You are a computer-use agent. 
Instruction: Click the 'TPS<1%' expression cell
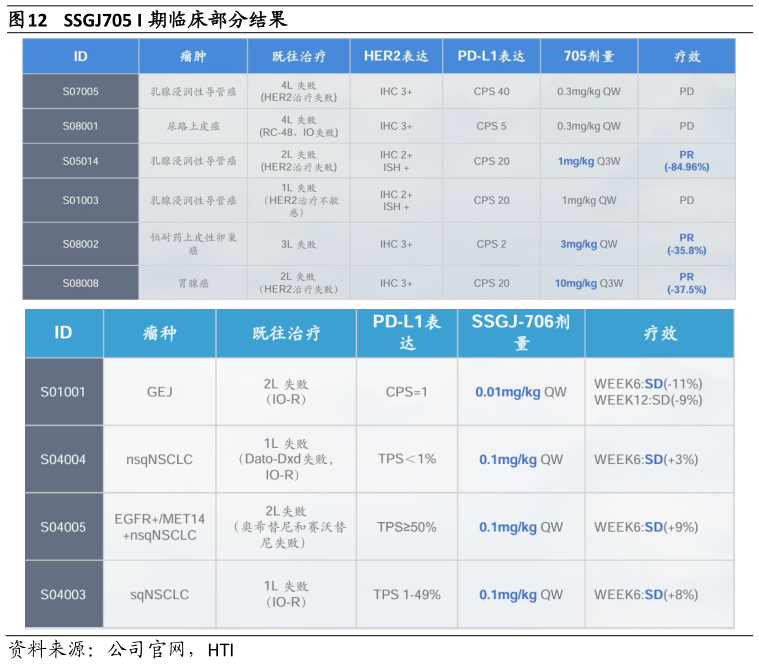pos(407,459)
